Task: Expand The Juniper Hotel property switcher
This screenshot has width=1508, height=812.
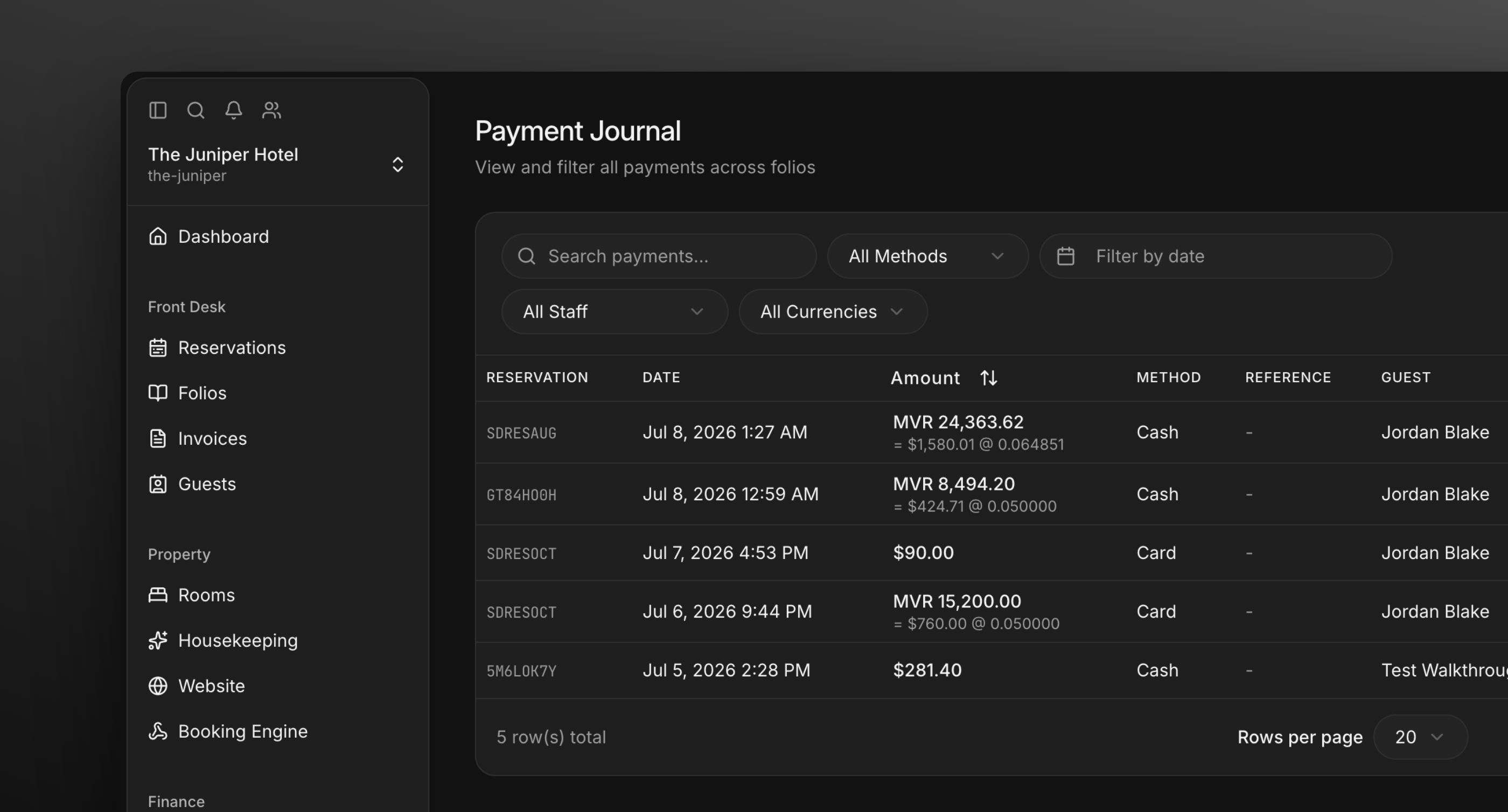Action: [x=277, y=165]
